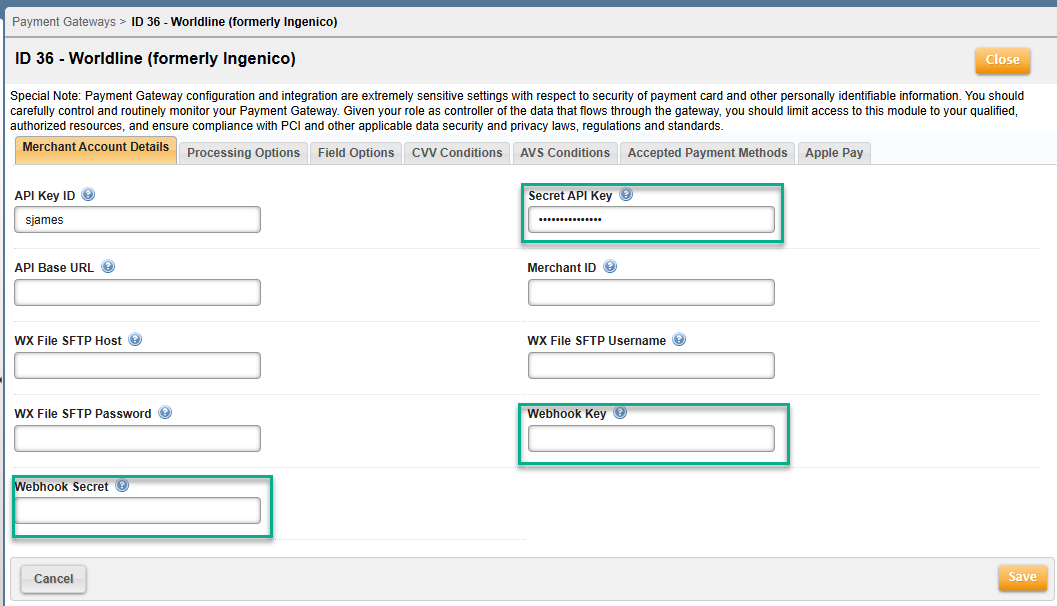Switch to the Apple Pay tab
The image size is (1057, 606).
(834, 153)
